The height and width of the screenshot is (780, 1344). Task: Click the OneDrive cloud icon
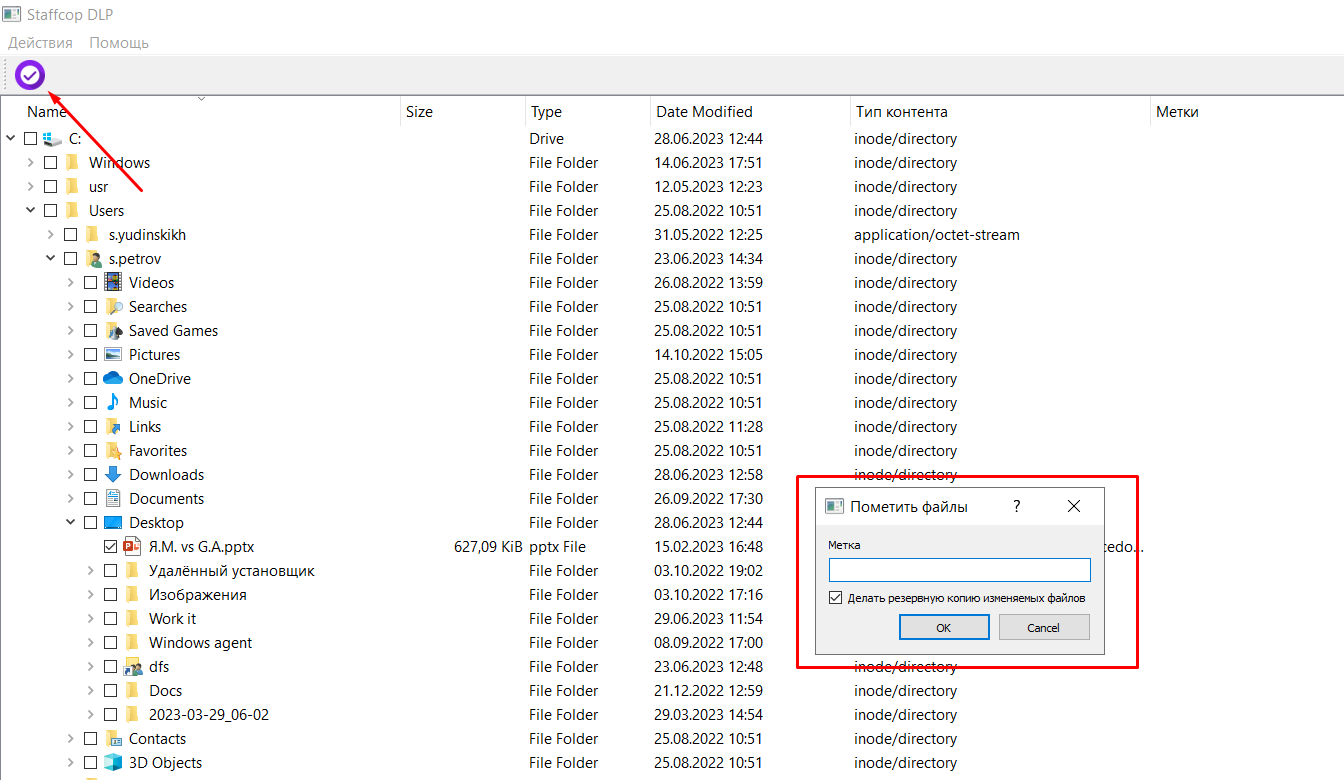coord(113,379)
